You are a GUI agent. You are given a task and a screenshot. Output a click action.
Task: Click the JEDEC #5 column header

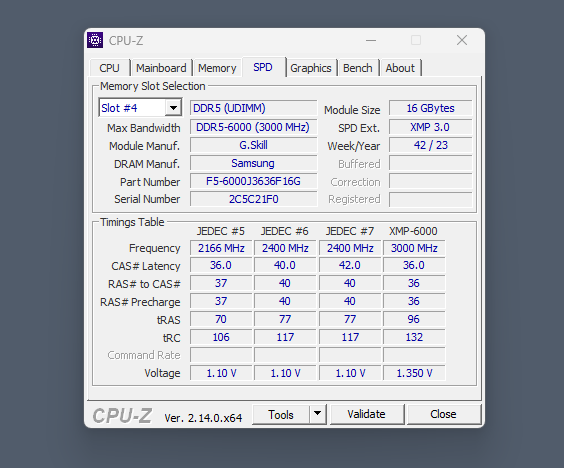[220, 231]
